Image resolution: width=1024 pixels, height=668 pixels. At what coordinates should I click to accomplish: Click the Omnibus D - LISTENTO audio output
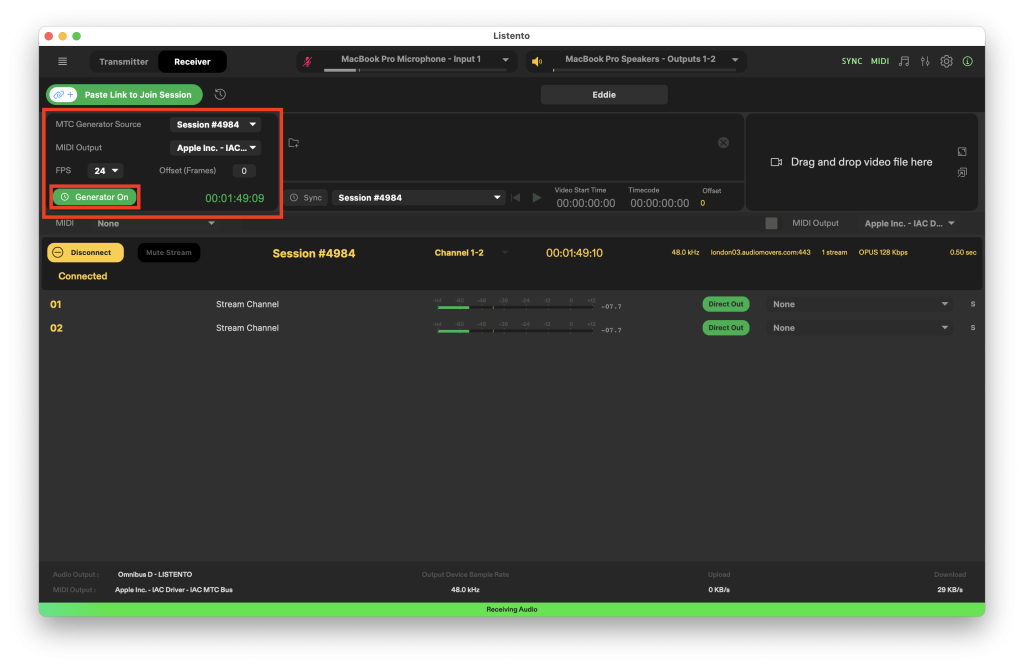pyautogui.click(x=155, y=575)
